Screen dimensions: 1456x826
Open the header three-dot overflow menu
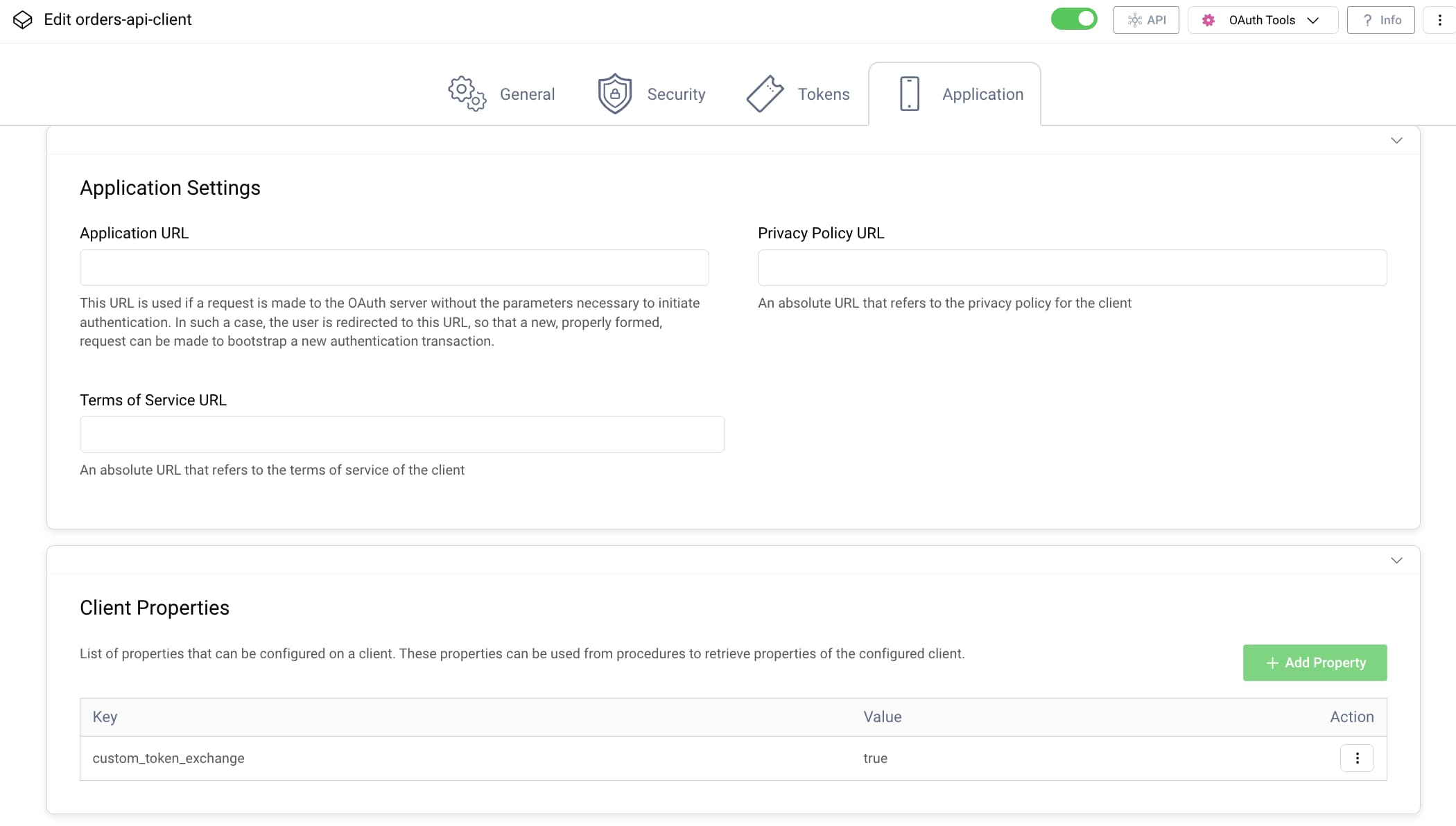point(1440,20)
